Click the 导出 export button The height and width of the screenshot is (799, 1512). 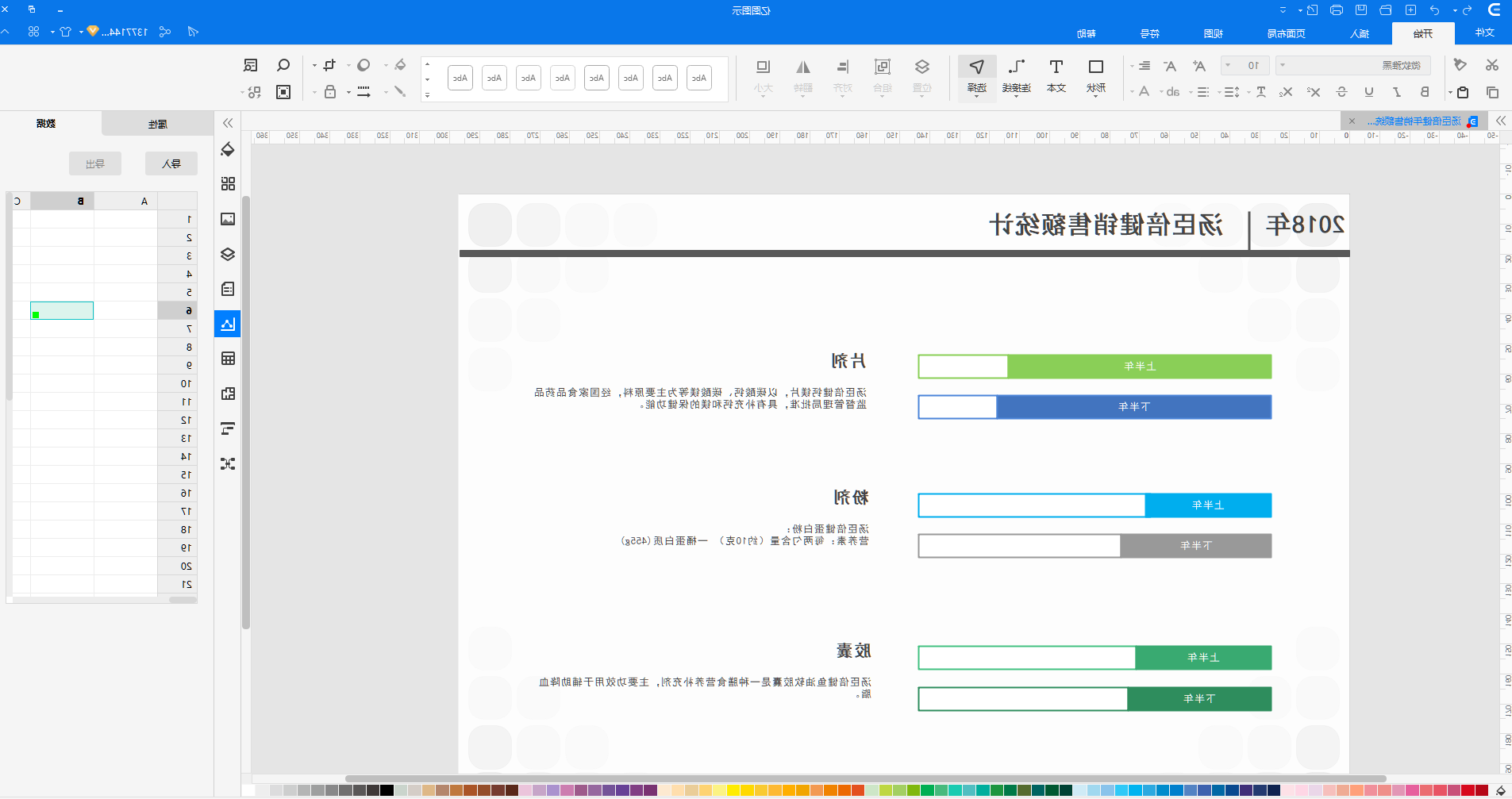click(95, 163)
